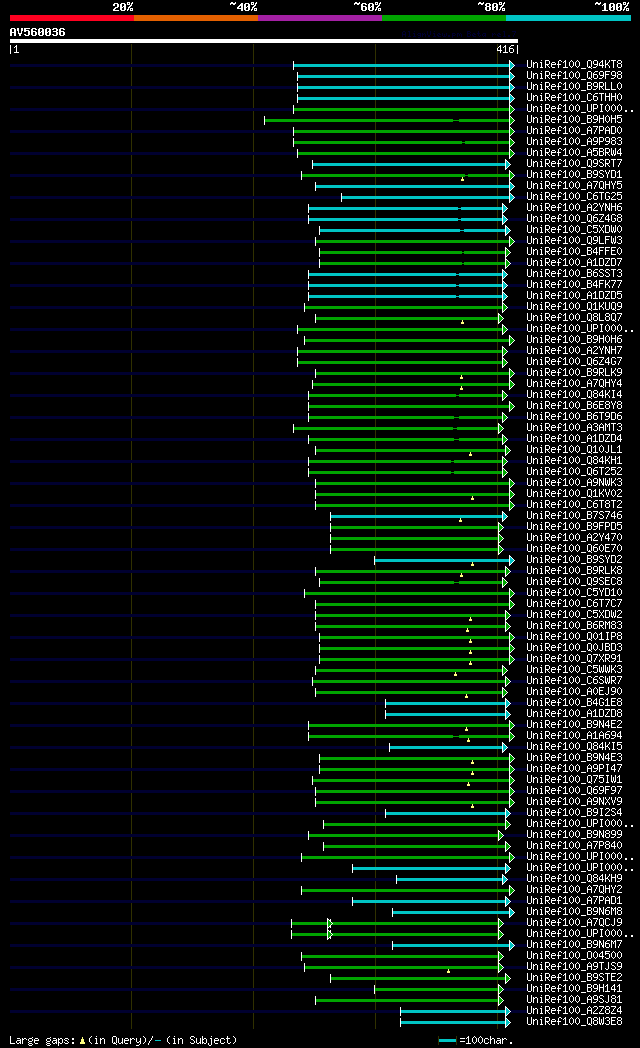Open hit UniRef100_Q69F98
The height and width of the screenshot is (1048, 640).
pos(574,76)
